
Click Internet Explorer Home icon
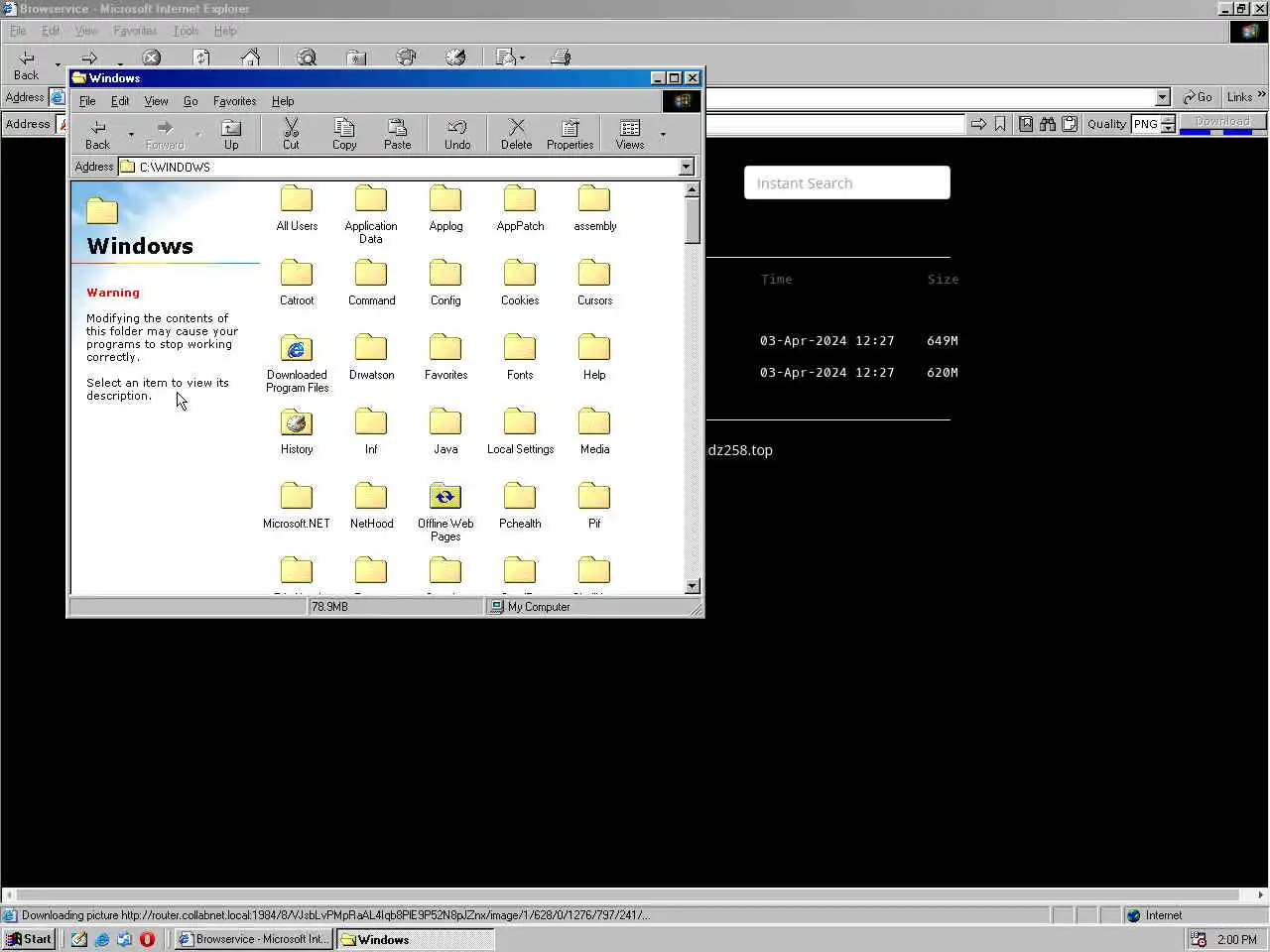point(250,58)
